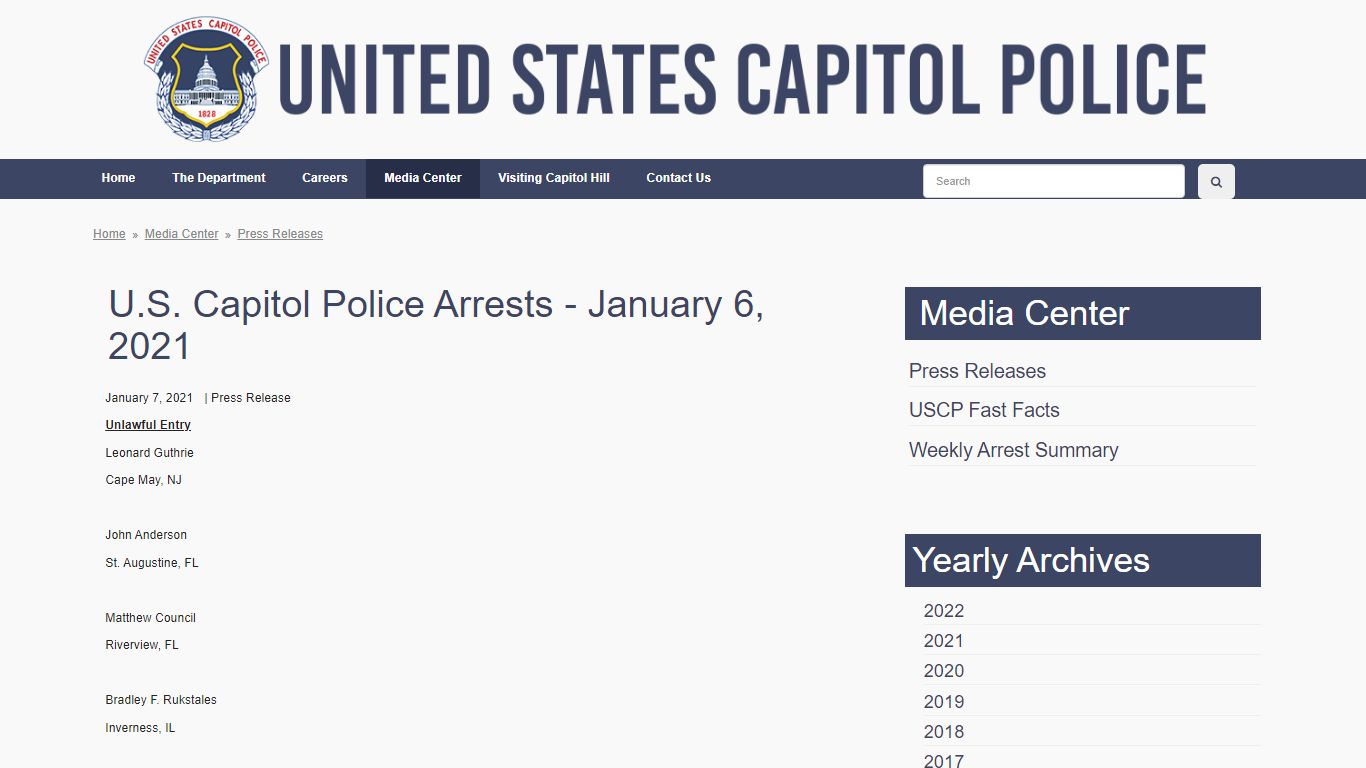Open the Home menu item
Image resolution: width=1366 pixels, height=768 pixels.
tap(118, 178)
